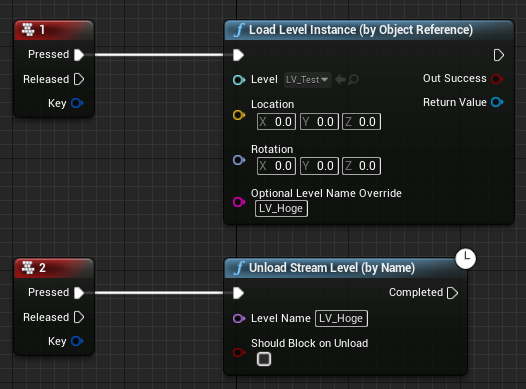Click Should Block on Unload boolean pin
This screenshot has width=526, height=389.
point(239,352)
